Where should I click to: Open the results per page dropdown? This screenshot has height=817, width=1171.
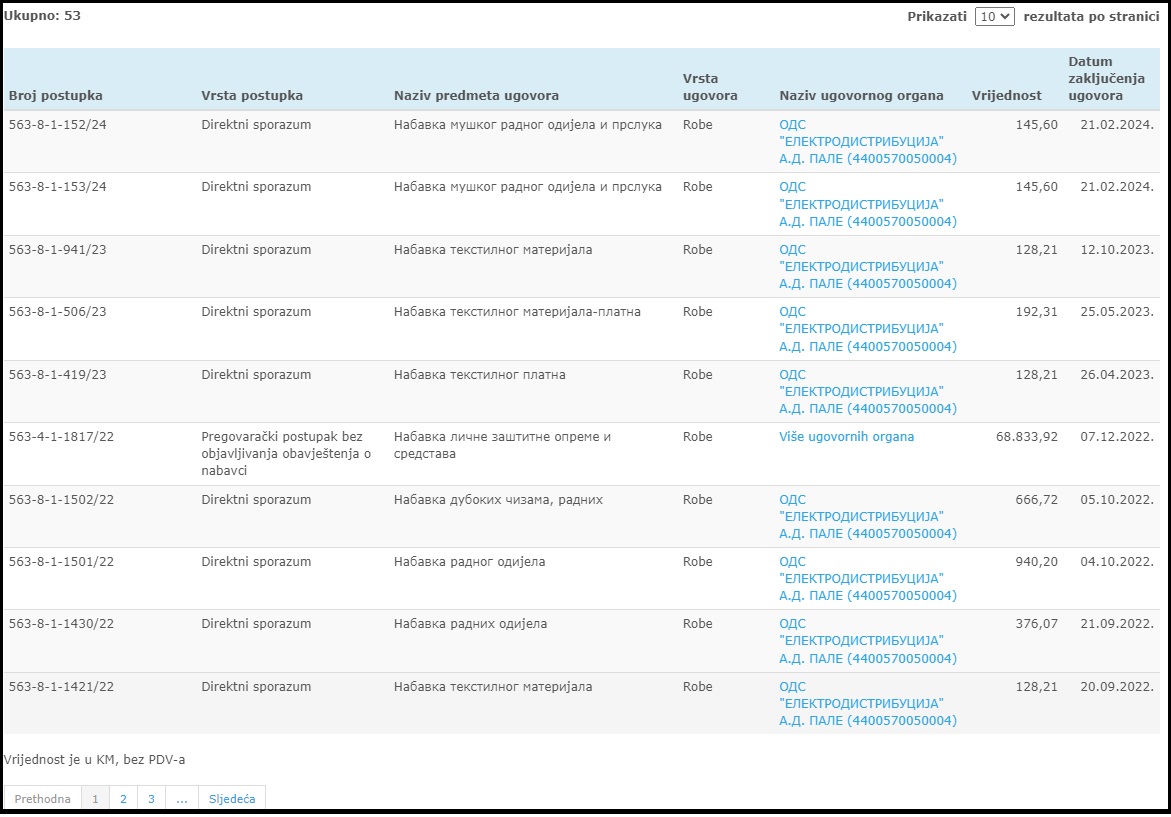point(994,16)
